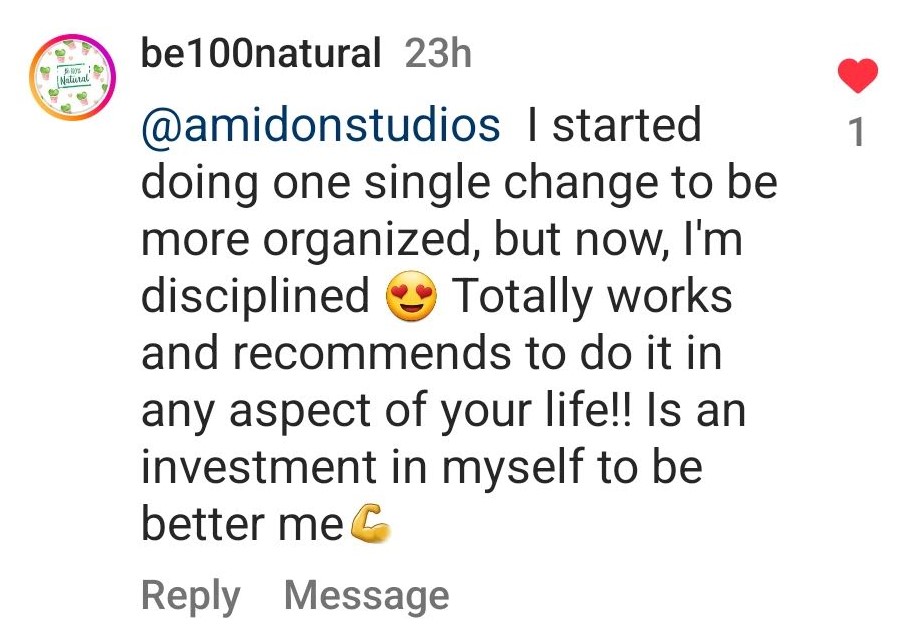Click the words "better me"
Viewport: 907px width, 624px height.
(242, 526)
